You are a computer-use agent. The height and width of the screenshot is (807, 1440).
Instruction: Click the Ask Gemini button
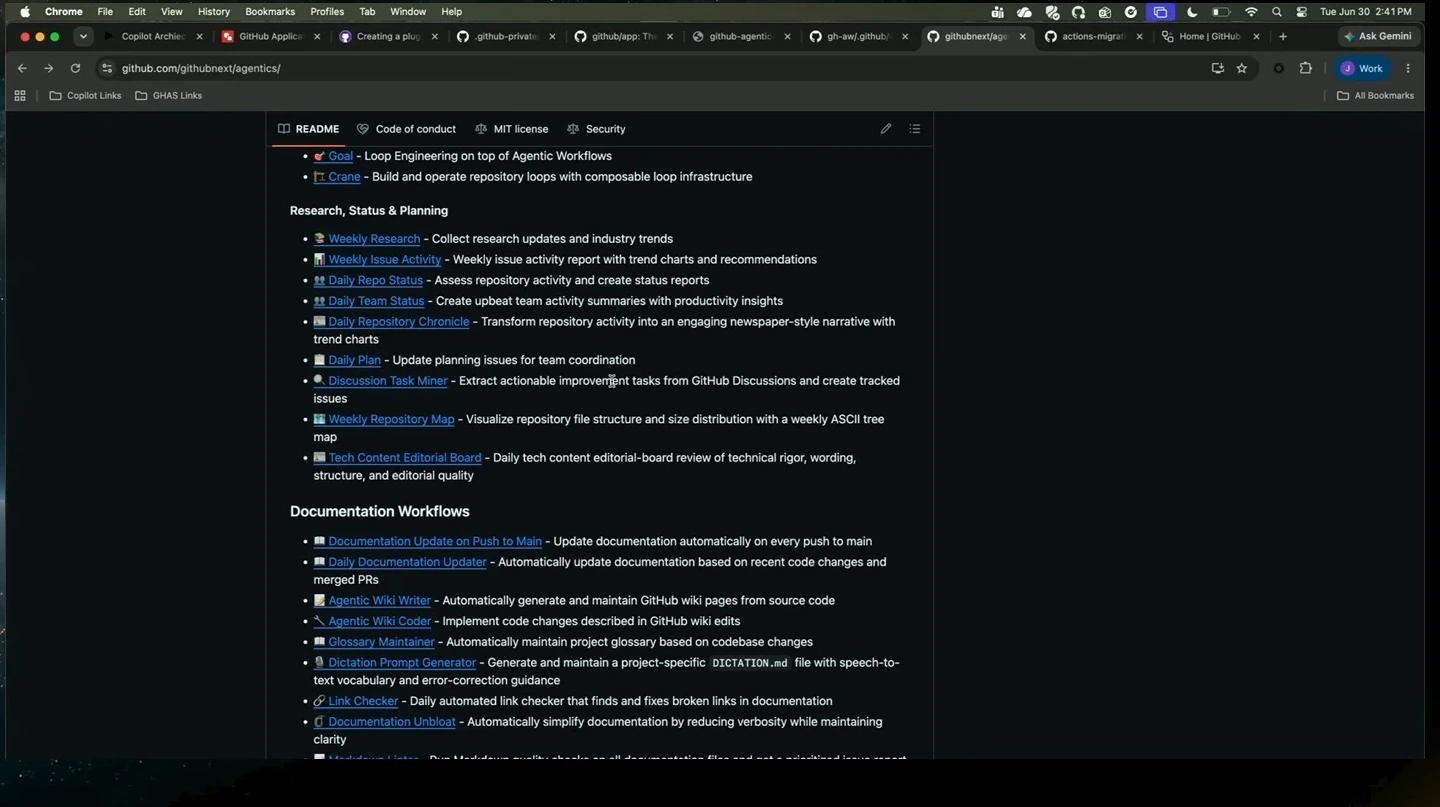tap(1378, 36)
